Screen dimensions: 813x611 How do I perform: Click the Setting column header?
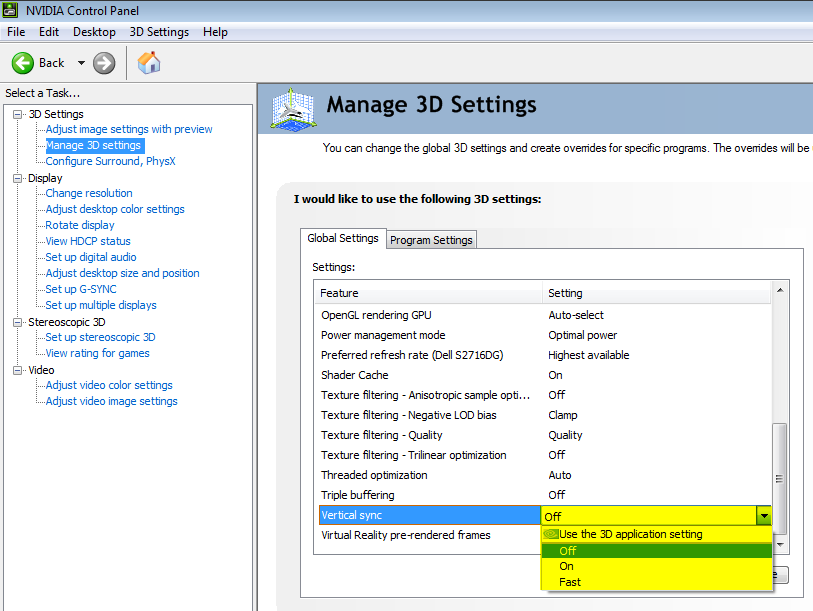pos(657,293)
